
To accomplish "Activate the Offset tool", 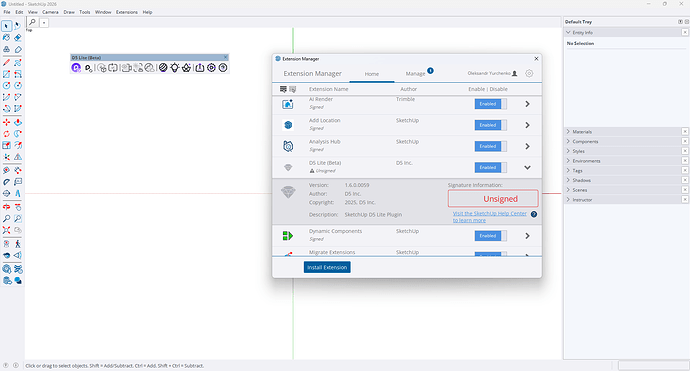I will (x=18, y=145).
